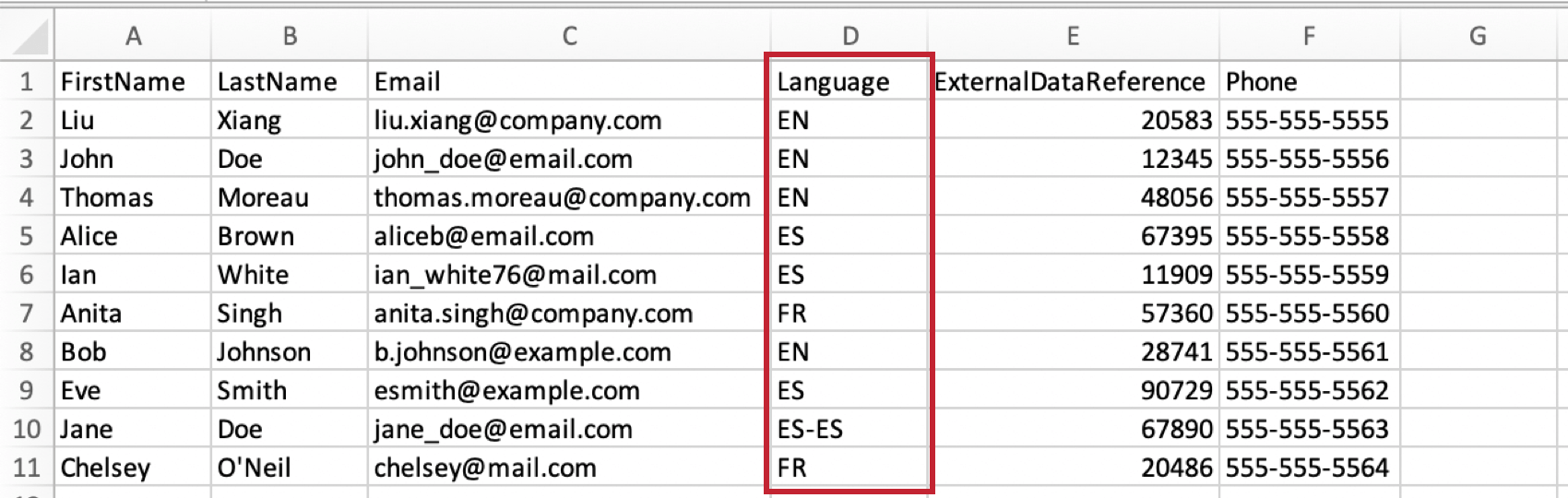Click cell with phone 555-555-5560
This screenshot has height=498, width=1568.
pyautogui.click(x=1310, y=314)
